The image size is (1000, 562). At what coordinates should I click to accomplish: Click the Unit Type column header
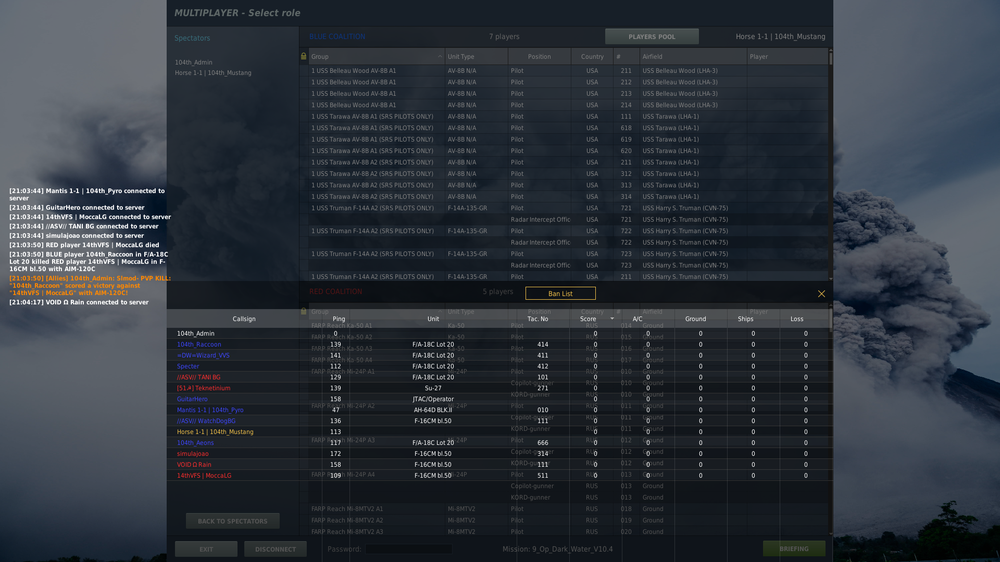coord(476,57)
